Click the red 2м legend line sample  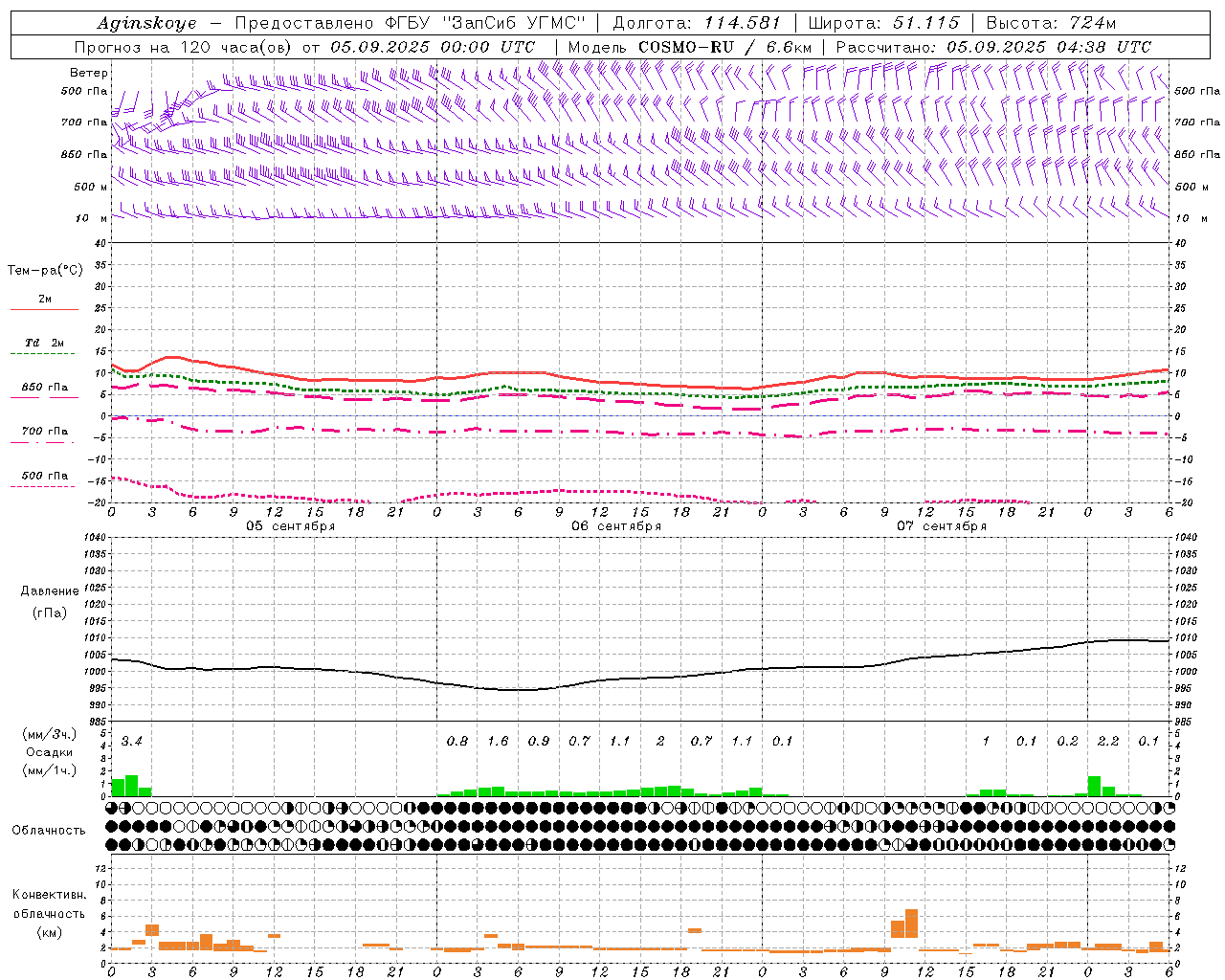point(45,309)
